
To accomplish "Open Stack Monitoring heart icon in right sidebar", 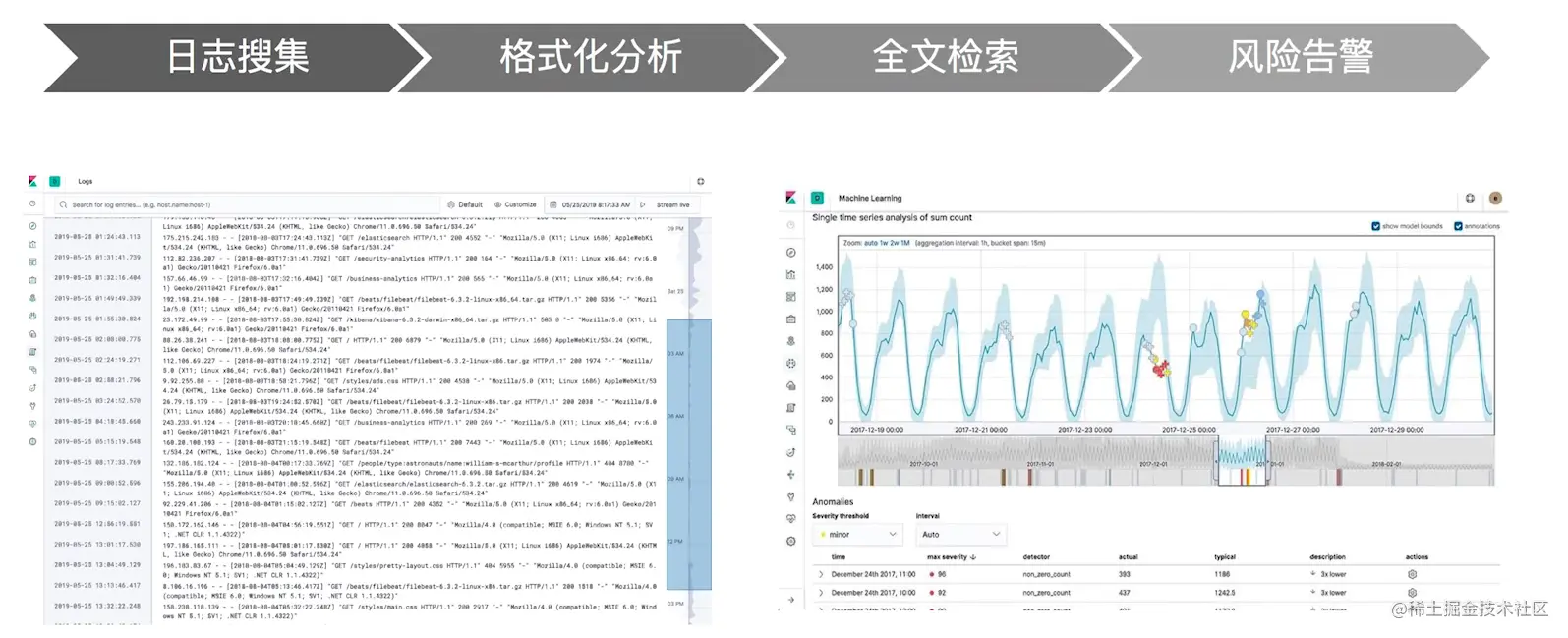I will (x=791, y=518).
